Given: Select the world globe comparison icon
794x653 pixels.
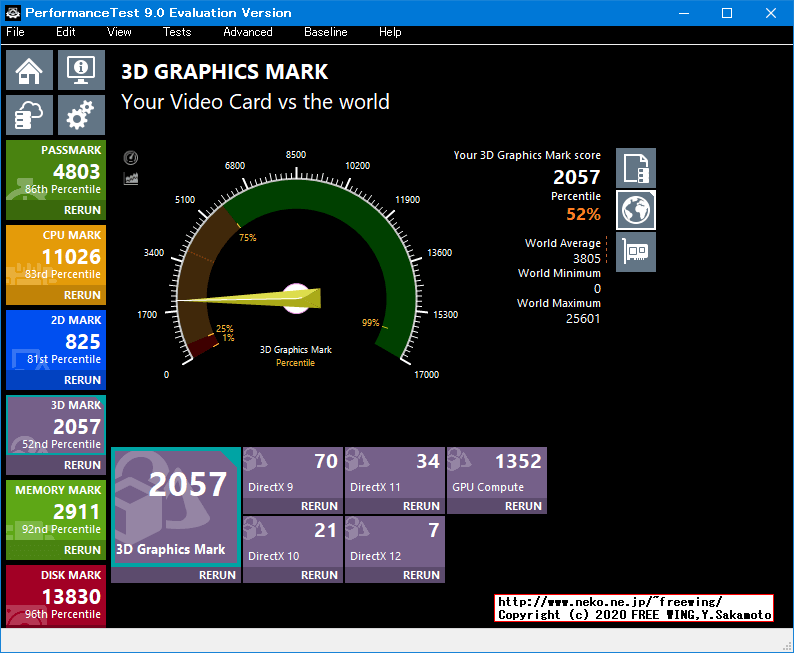Looking at the screenshot, I should pyautogui.click(x=636, y=210).
